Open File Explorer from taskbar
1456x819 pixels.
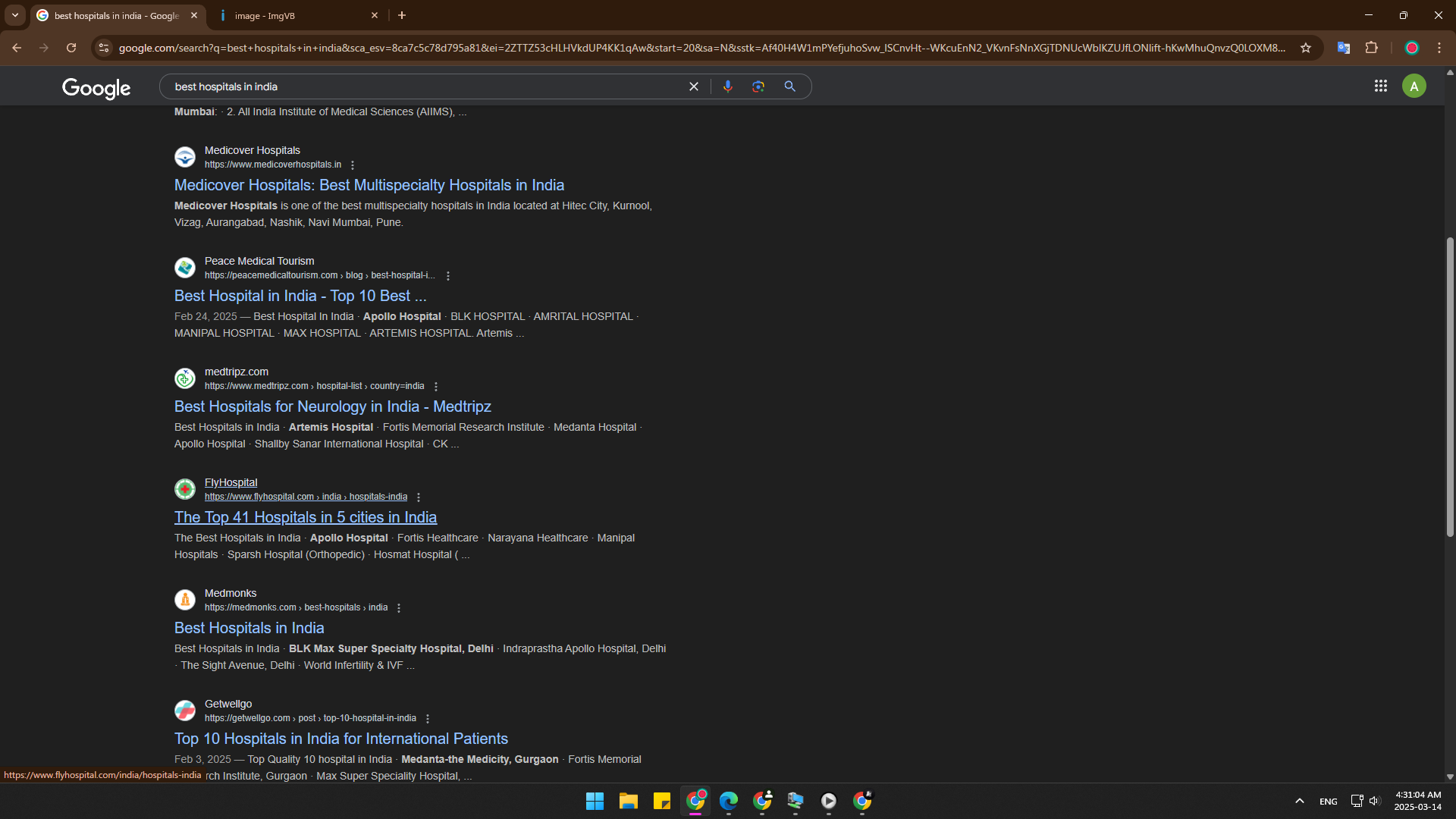coord(629,801)
